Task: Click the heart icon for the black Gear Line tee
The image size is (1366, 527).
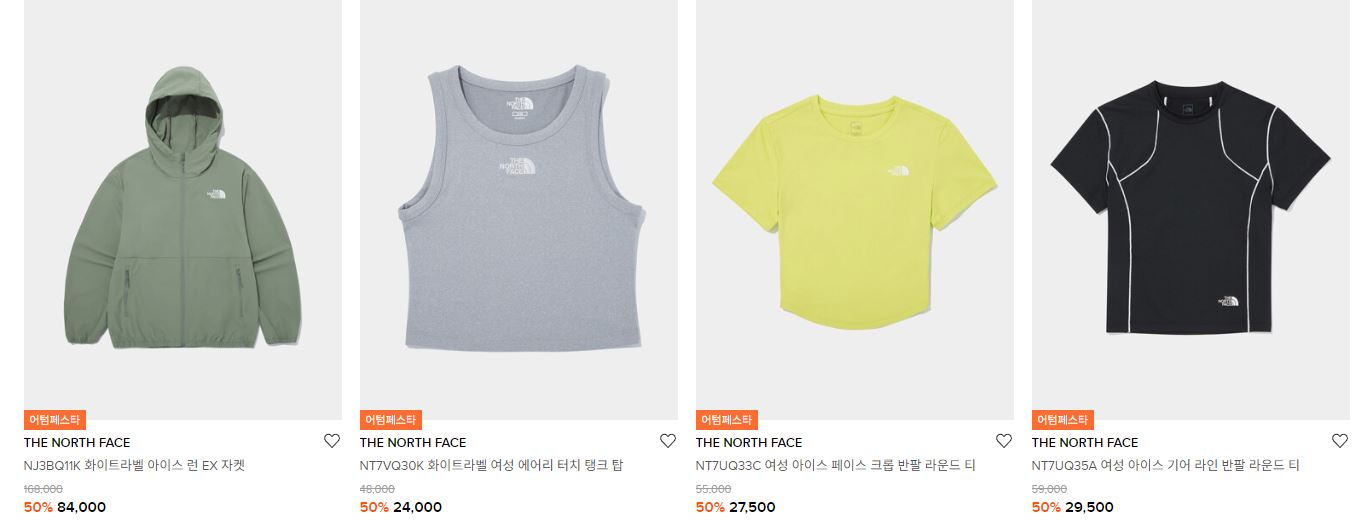Action: point(1340,441)
